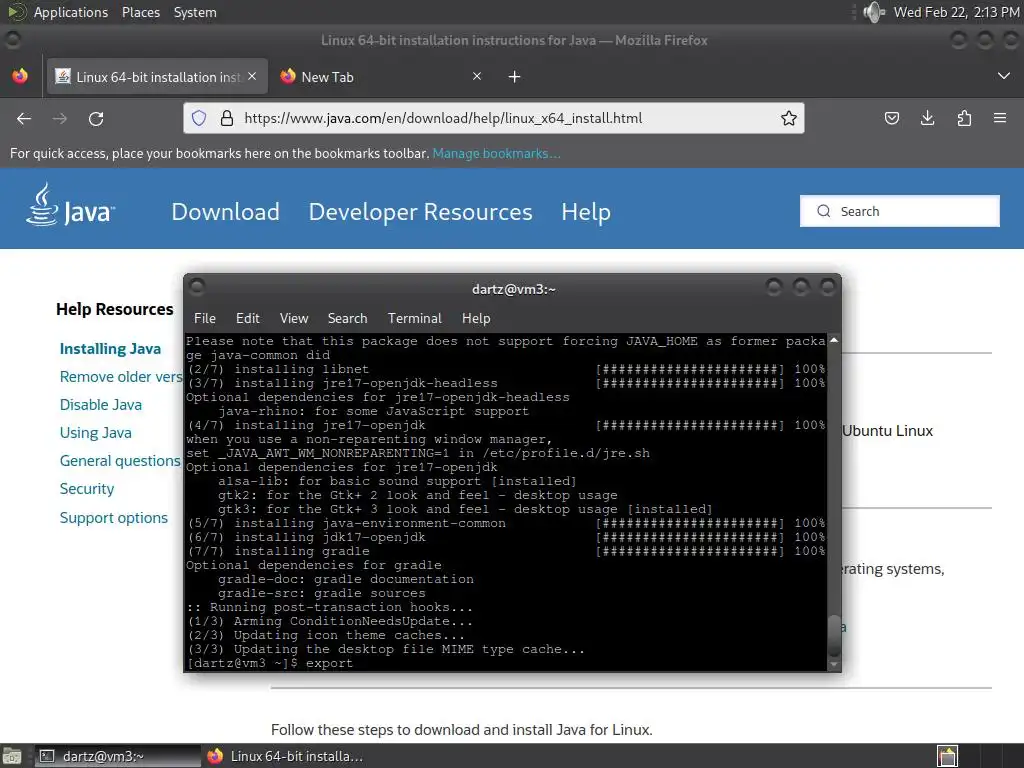The width and height of the screenshot is (1024, 768).
Task: Open the terminal View menu
Action: pos(294,318)
